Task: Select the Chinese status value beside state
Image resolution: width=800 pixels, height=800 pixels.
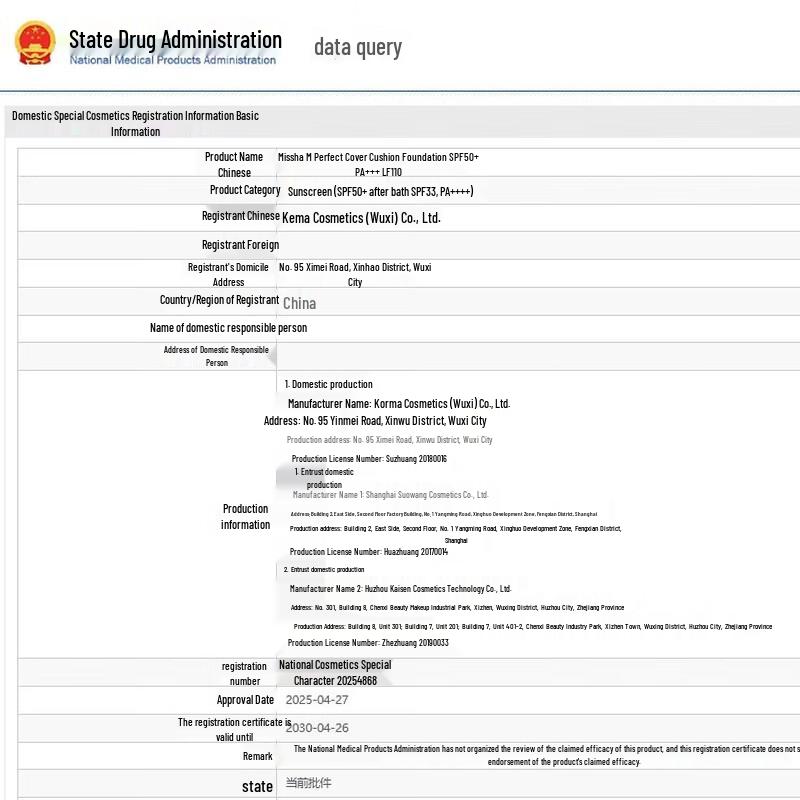Action: point(309,783)
